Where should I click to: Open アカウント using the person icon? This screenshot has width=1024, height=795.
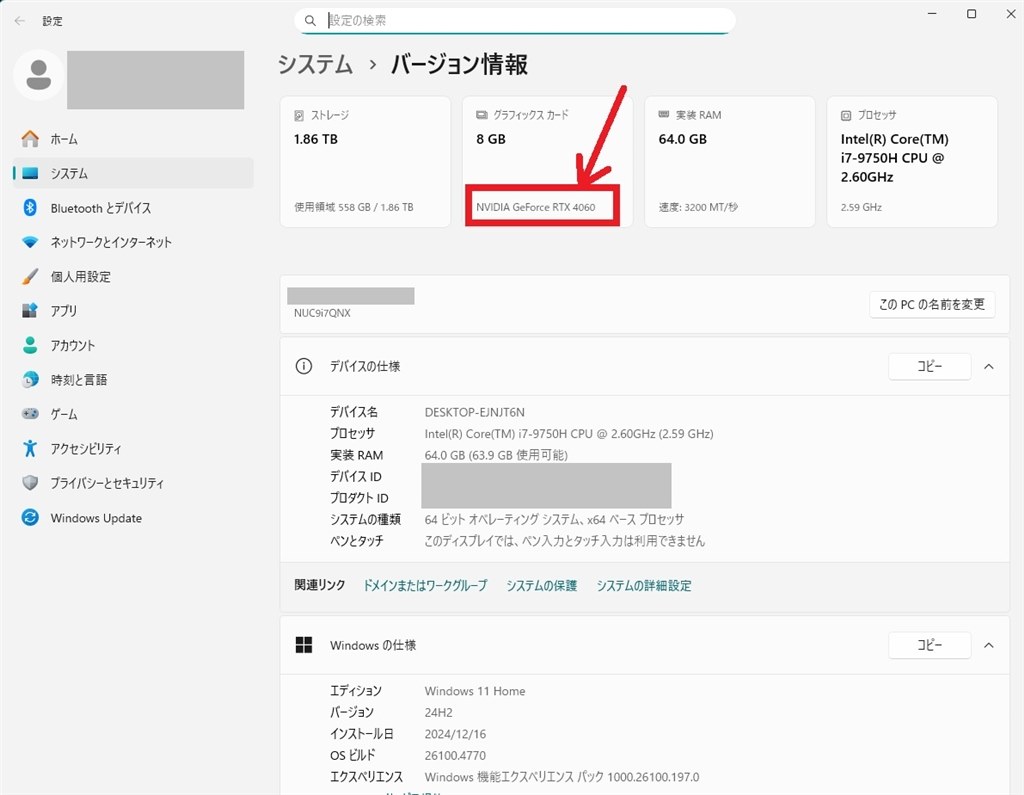tap(32, 345)
